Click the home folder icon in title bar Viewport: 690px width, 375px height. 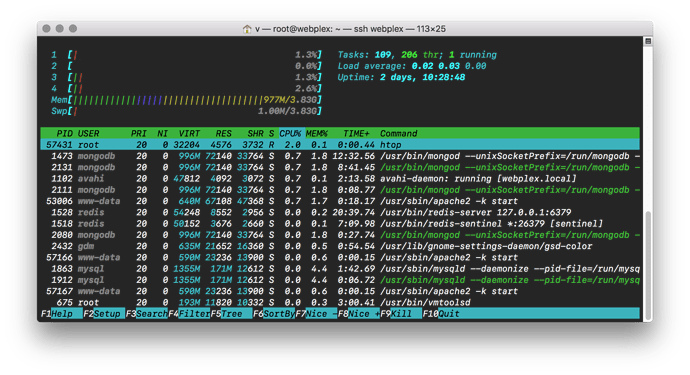(247, 29)
